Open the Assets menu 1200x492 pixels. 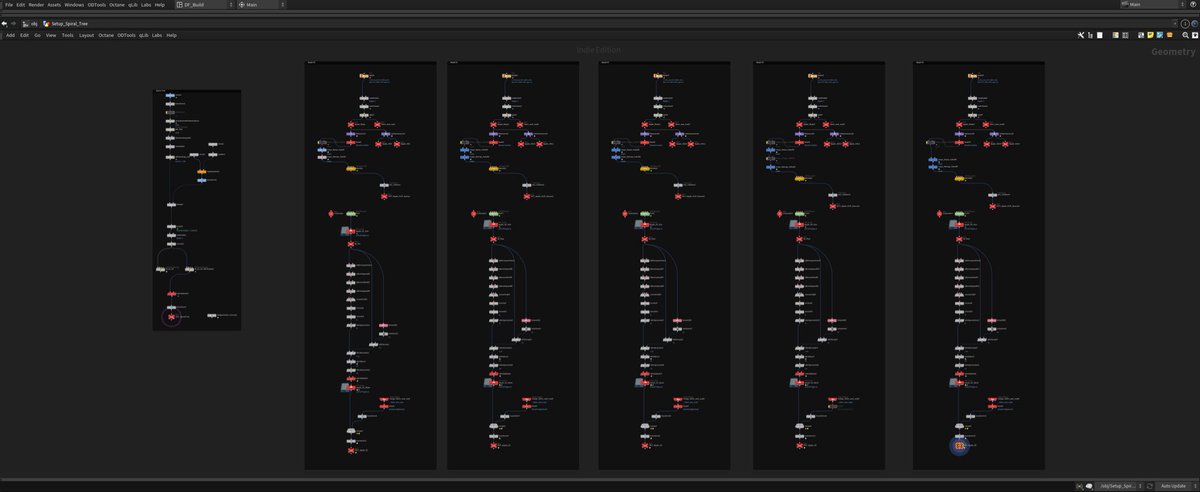(x=55, y=5)
